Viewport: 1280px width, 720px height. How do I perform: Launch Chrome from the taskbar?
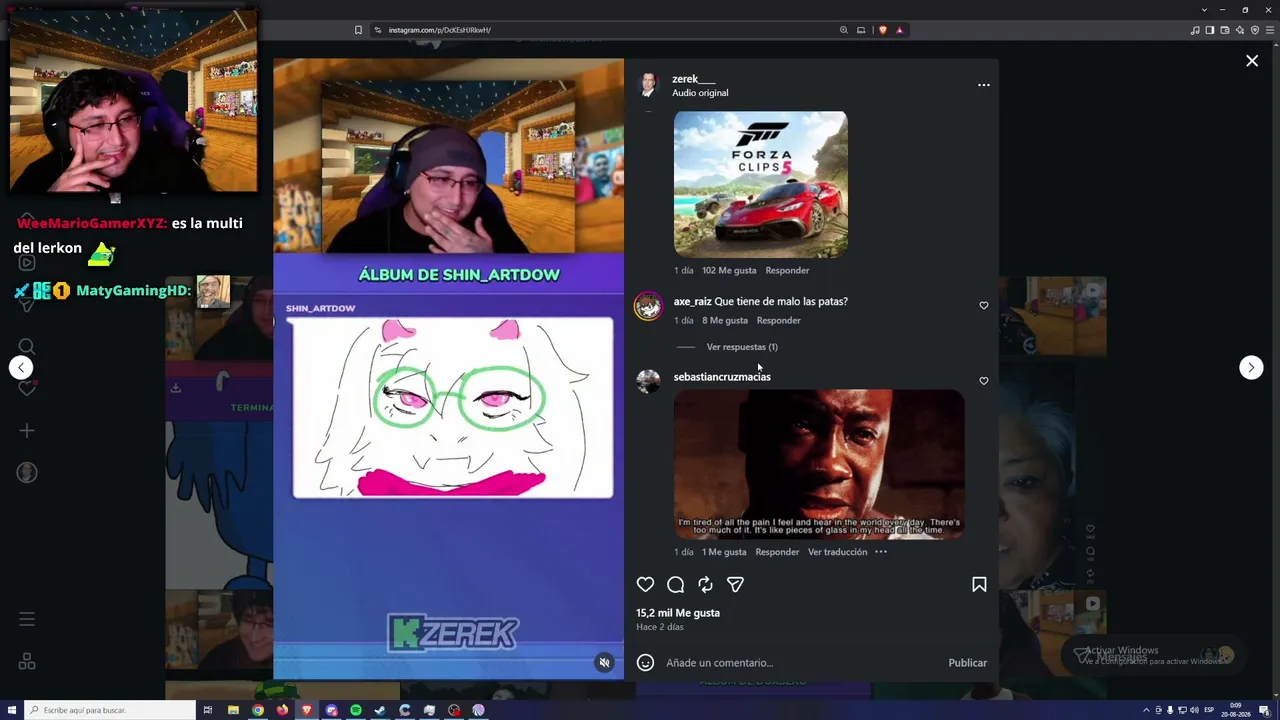[x=258, y=710]
